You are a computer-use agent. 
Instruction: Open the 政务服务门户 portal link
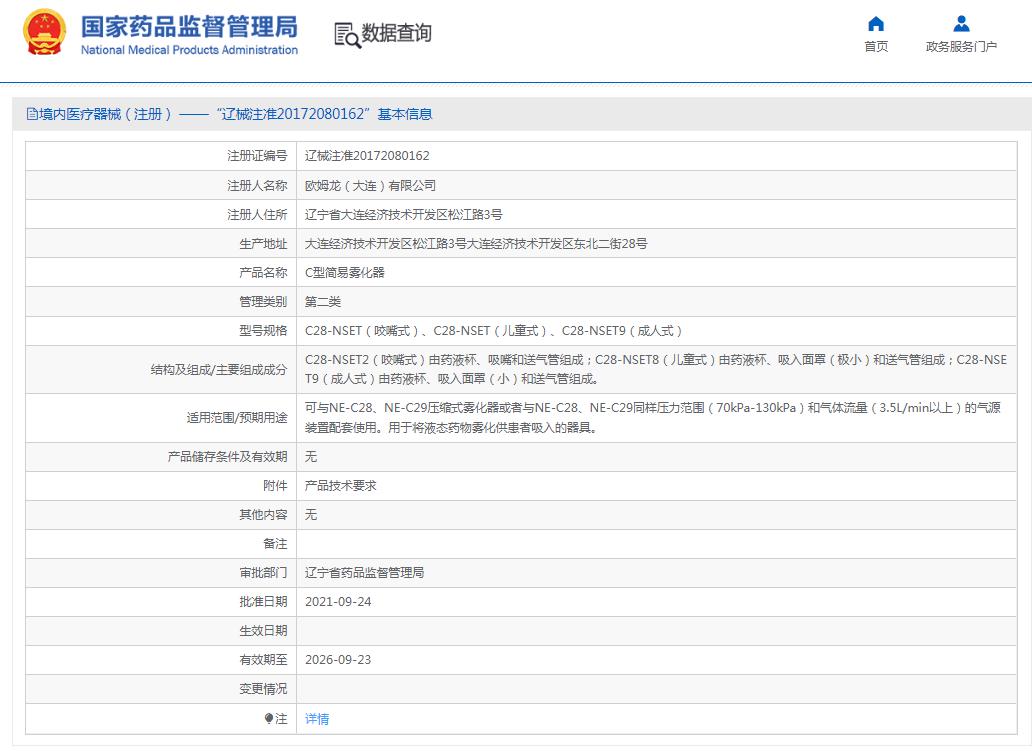pyautogui.click(x=960, y=47)
